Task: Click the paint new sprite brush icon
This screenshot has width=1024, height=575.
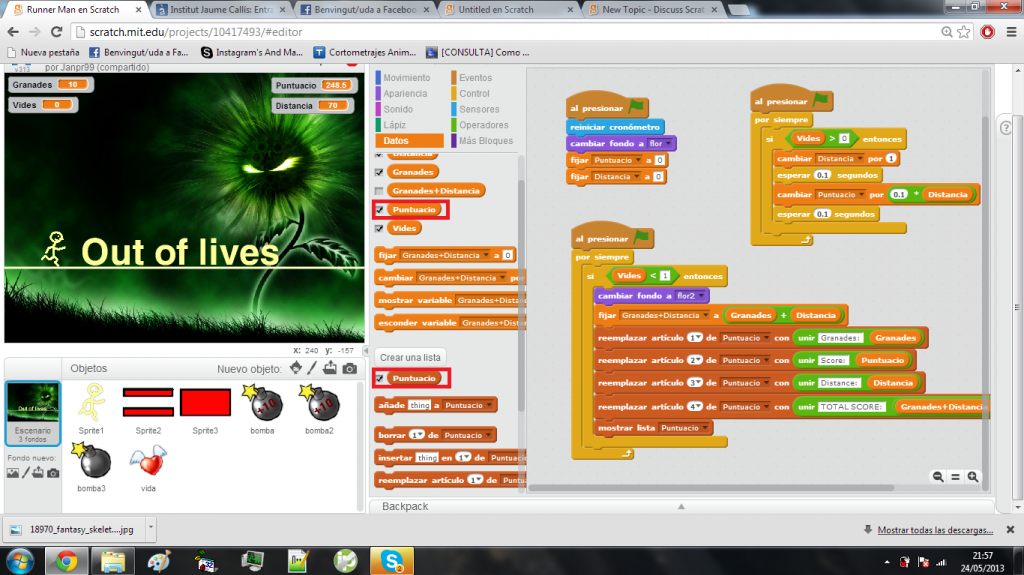Action: coord(312,369)
